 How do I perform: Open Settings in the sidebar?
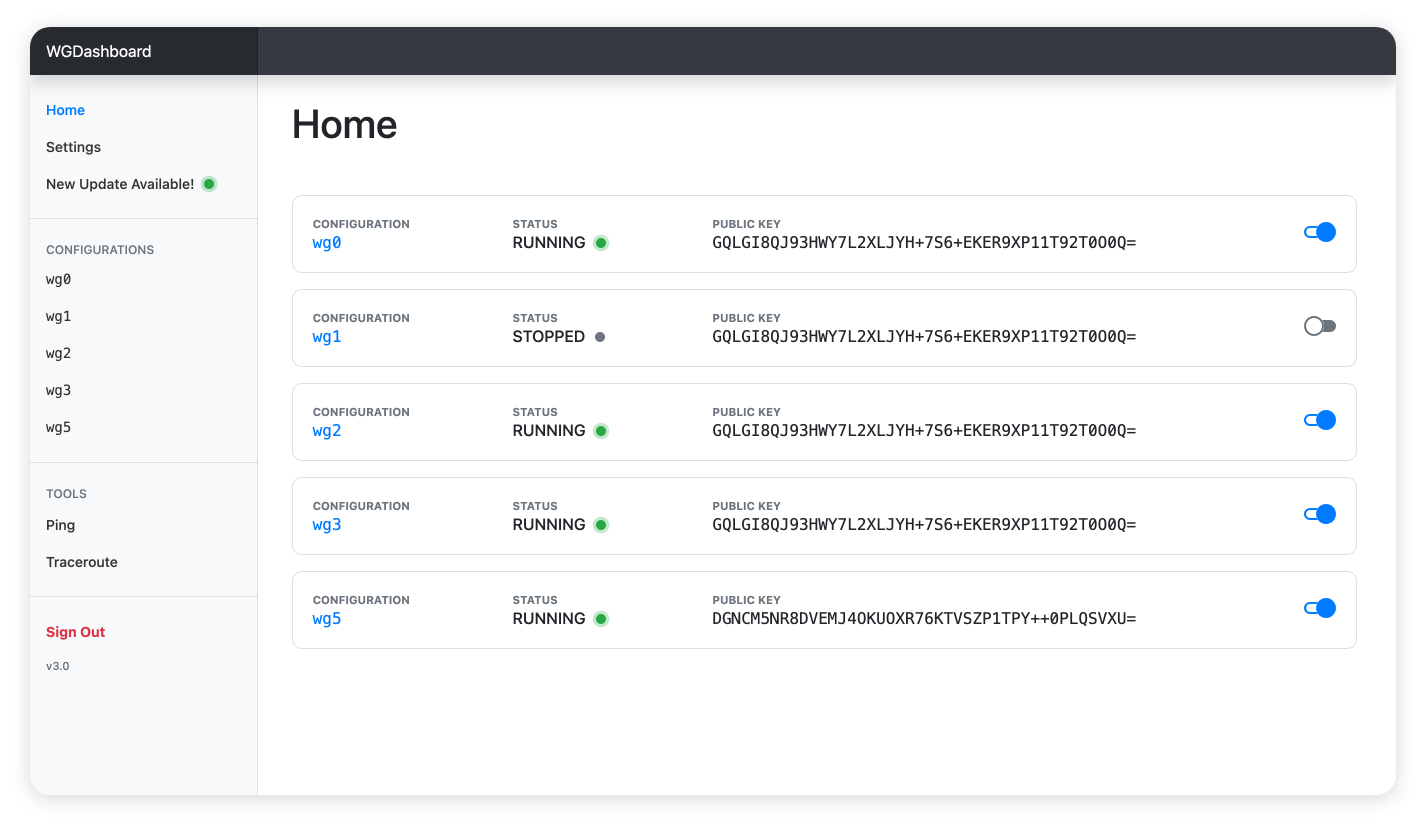click(x=73, y=147)
